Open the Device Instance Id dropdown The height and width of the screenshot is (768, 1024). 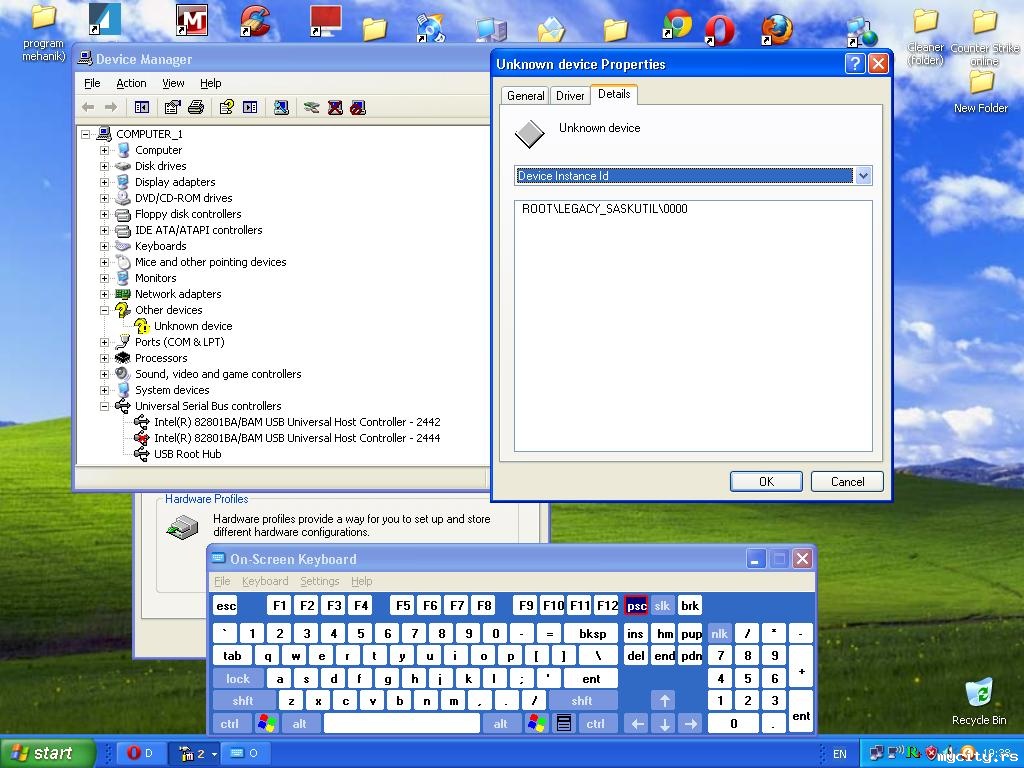pyautogui.click(x=863, y=176)
